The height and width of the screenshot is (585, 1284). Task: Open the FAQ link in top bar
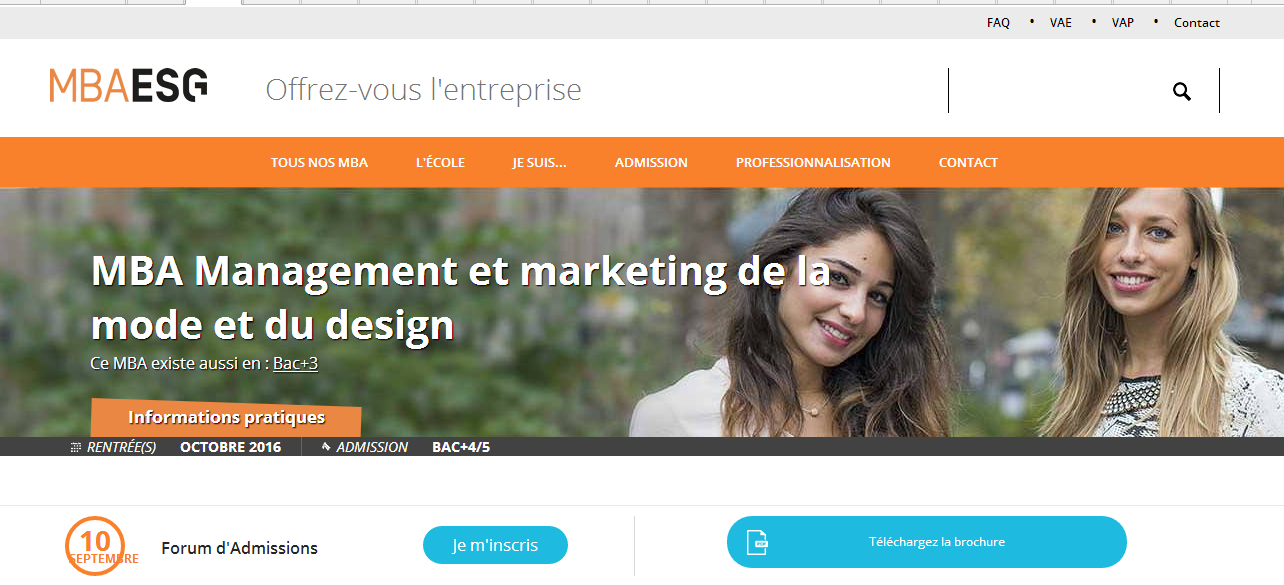pos(998,22)
